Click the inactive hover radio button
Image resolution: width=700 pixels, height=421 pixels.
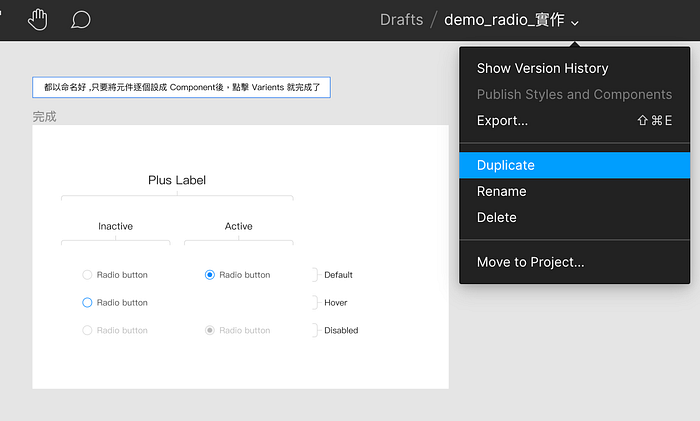coord(87,303)
